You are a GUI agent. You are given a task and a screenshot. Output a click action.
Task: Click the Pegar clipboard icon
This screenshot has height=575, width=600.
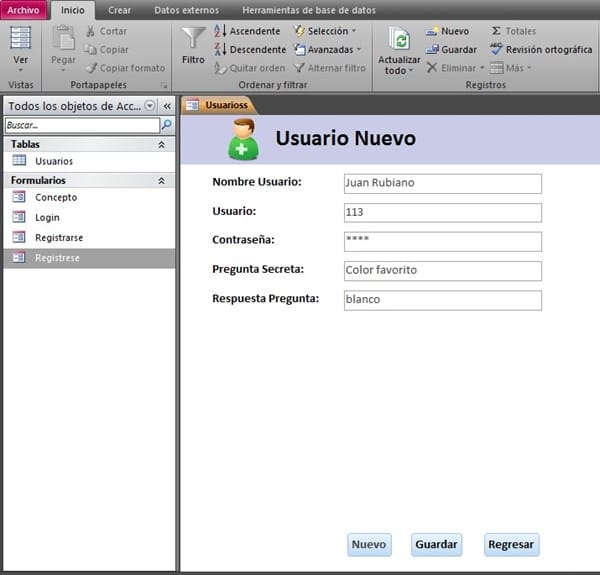pos(63,37)
